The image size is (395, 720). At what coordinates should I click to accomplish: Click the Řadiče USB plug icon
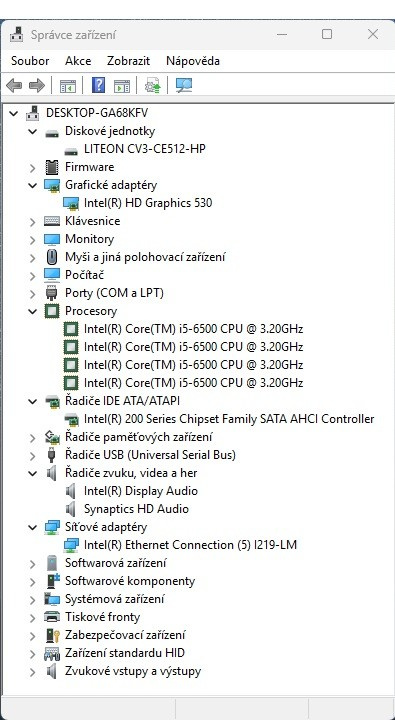[x=52, y=455]
